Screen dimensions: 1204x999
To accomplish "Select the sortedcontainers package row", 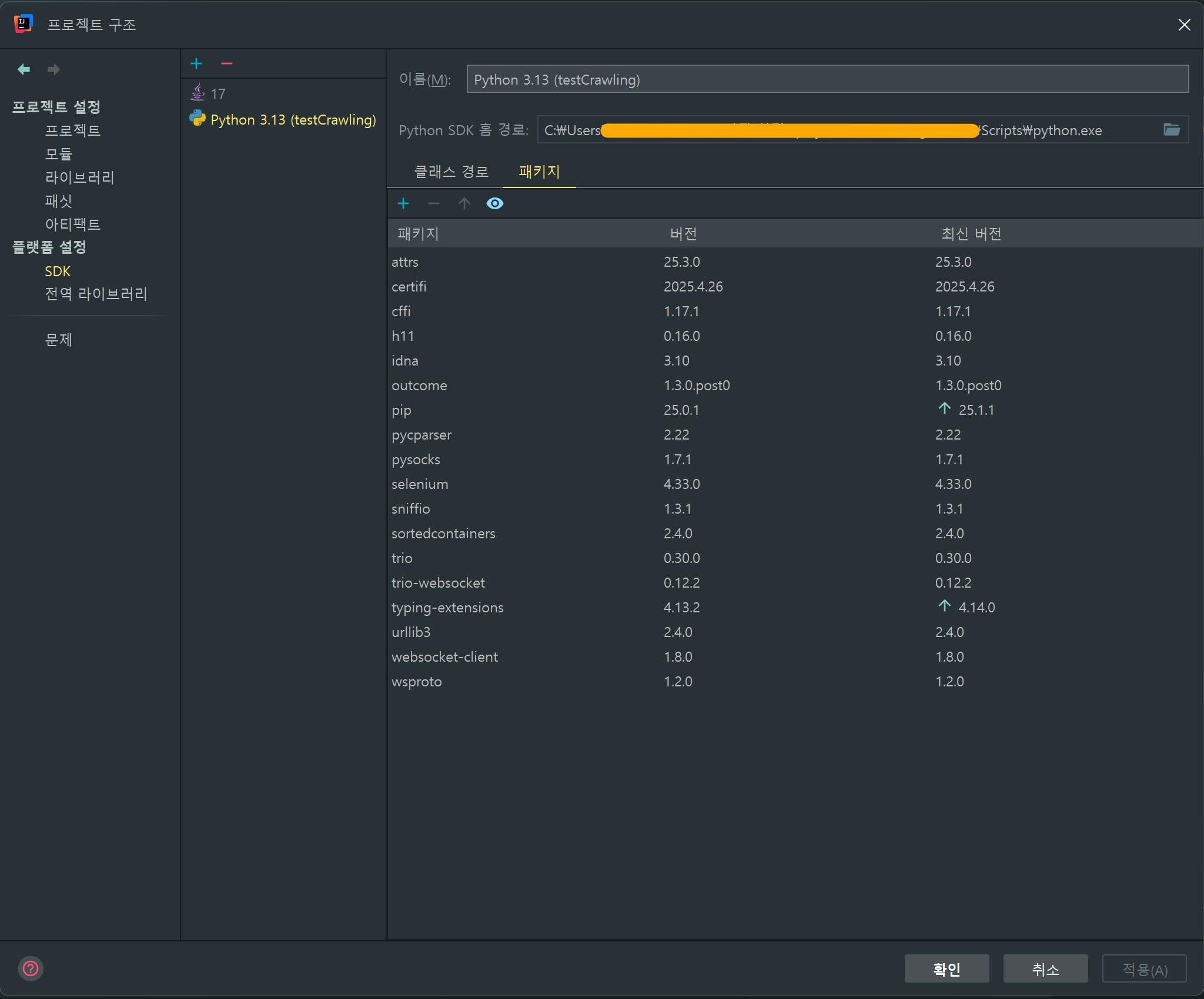I will pyautogui.click(x=795, y=534).
